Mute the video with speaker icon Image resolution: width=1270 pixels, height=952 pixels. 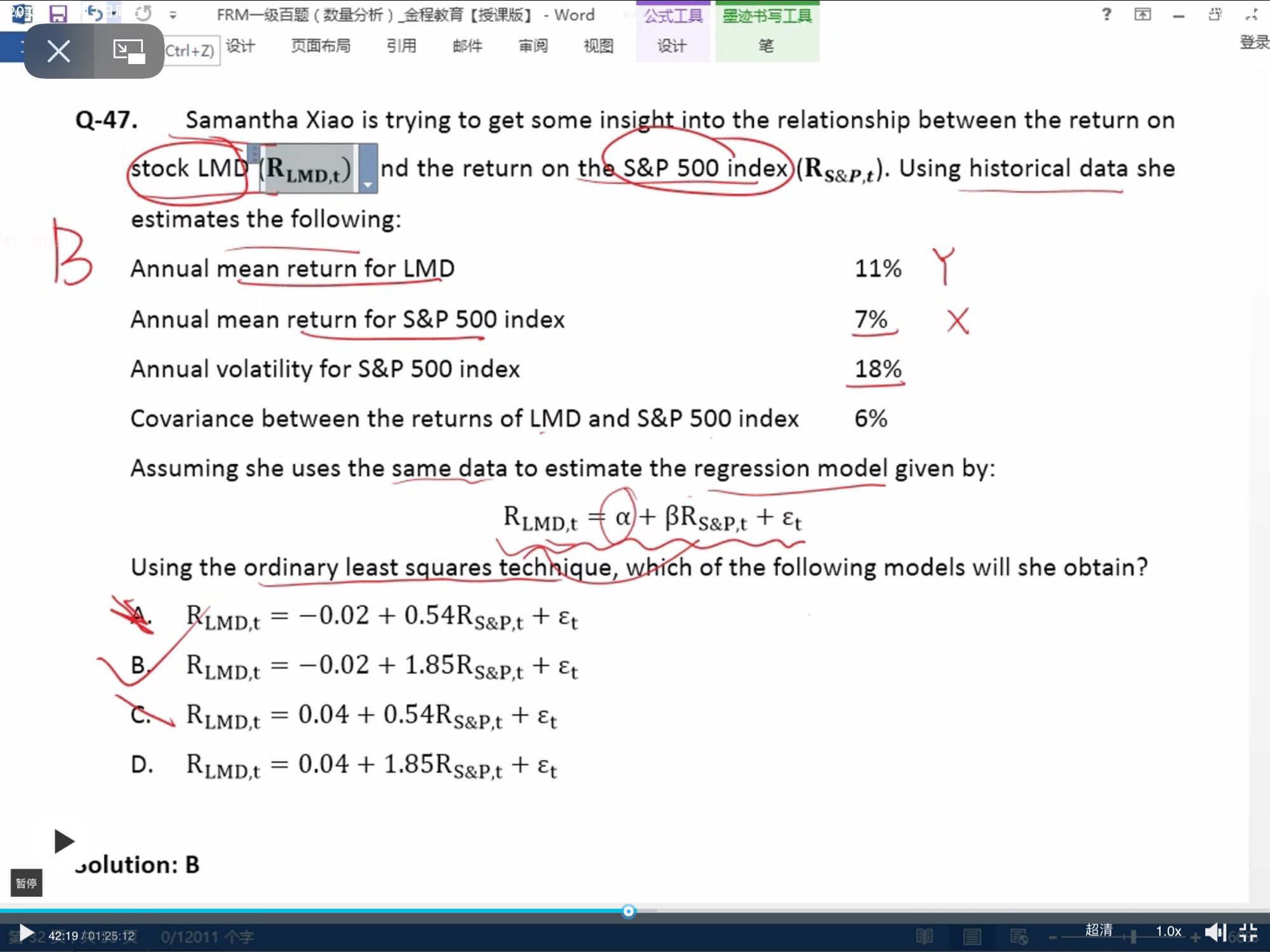pos(1214,932)
